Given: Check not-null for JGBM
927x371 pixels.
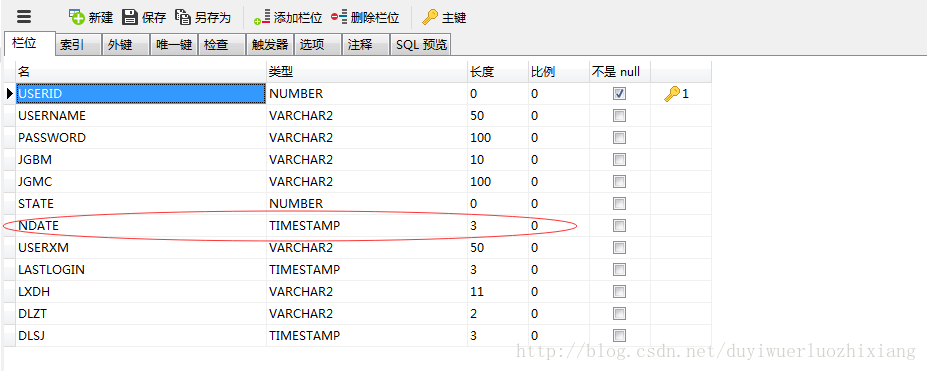Looking at the screenshot, I should pyautogui.click(x=619, y=160).
